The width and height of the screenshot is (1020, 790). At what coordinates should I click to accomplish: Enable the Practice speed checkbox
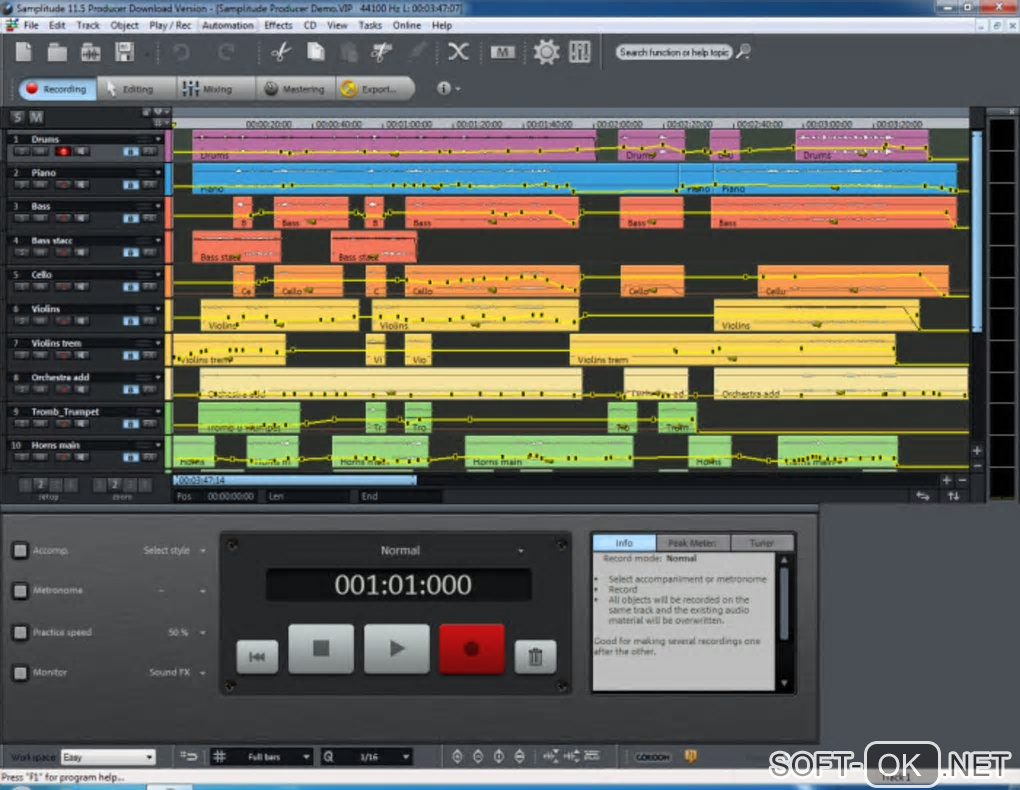tap(20, 632)
